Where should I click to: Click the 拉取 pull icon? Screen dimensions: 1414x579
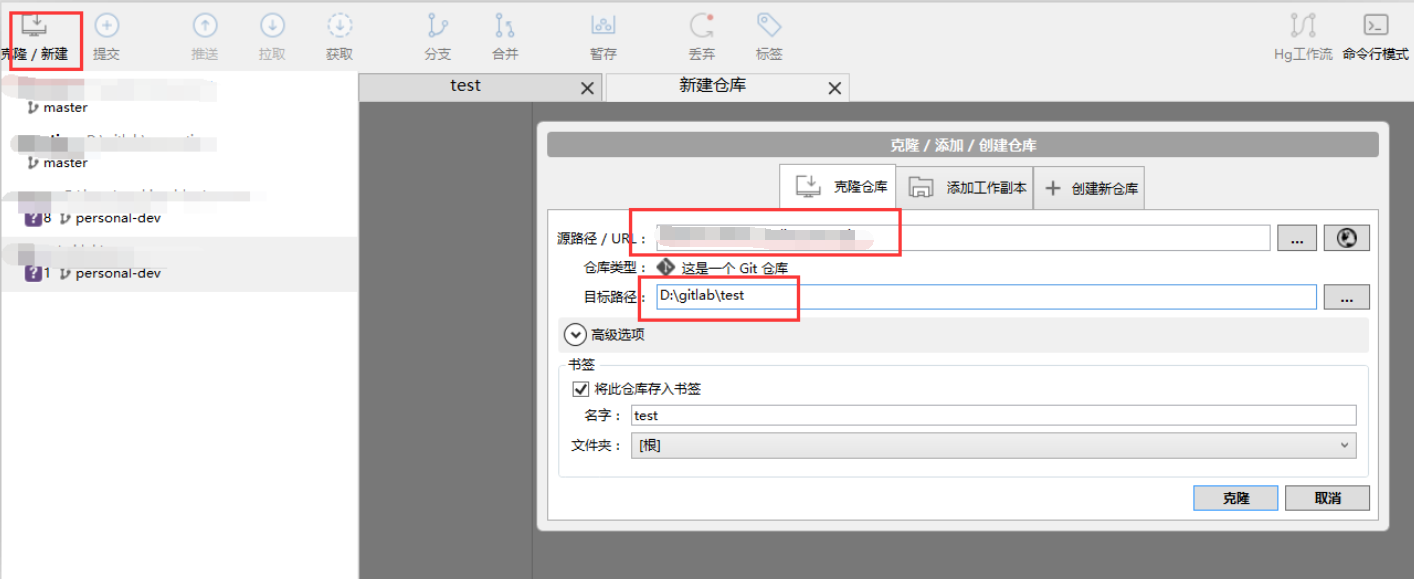(272, 27)
